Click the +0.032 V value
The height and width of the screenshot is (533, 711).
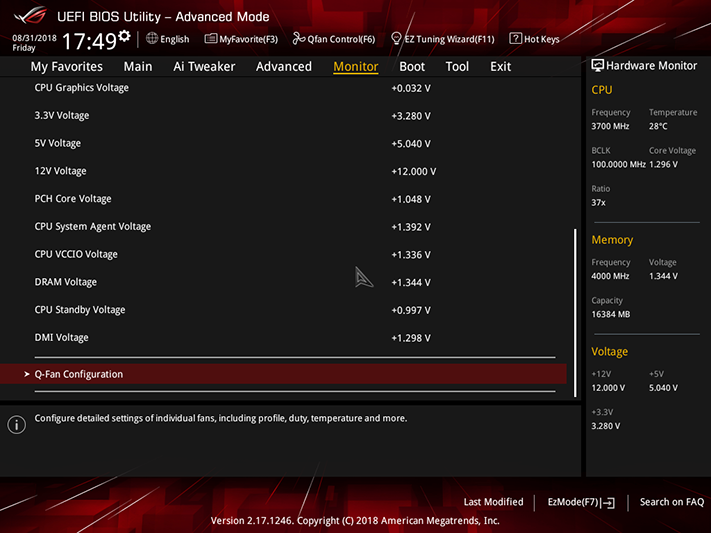411,88
